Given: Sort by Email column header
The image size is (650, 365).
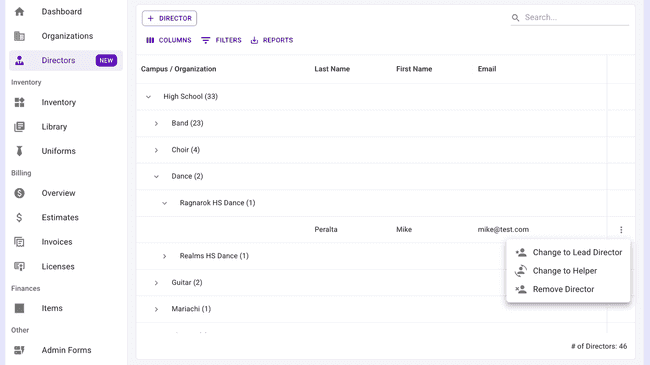Looking at the screenshot, I should [487, 69].
